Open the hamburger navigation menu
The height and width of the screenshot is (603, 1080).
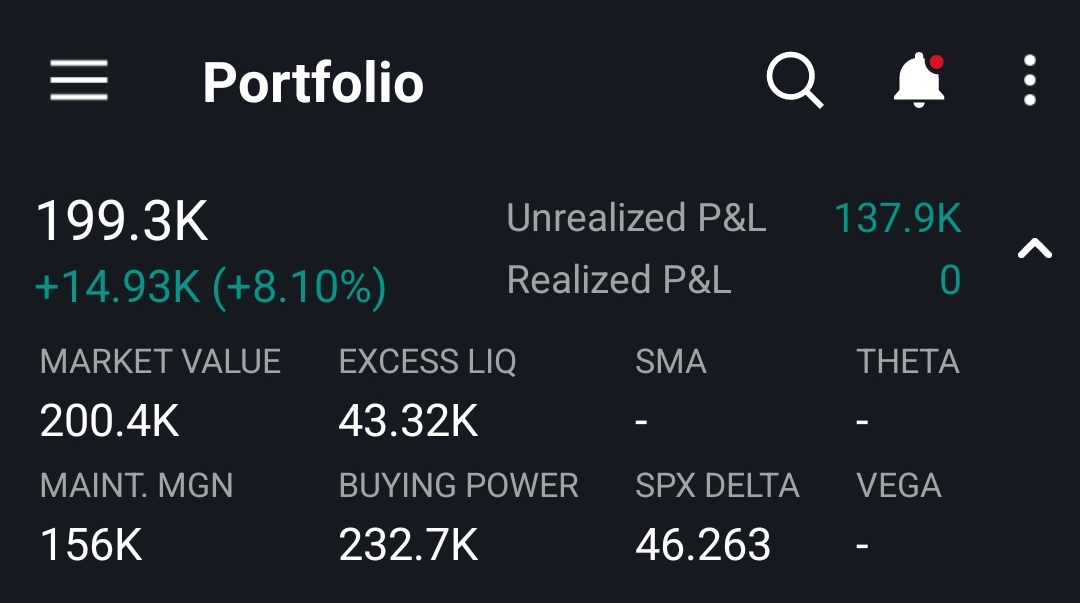(x=79, y=80)
